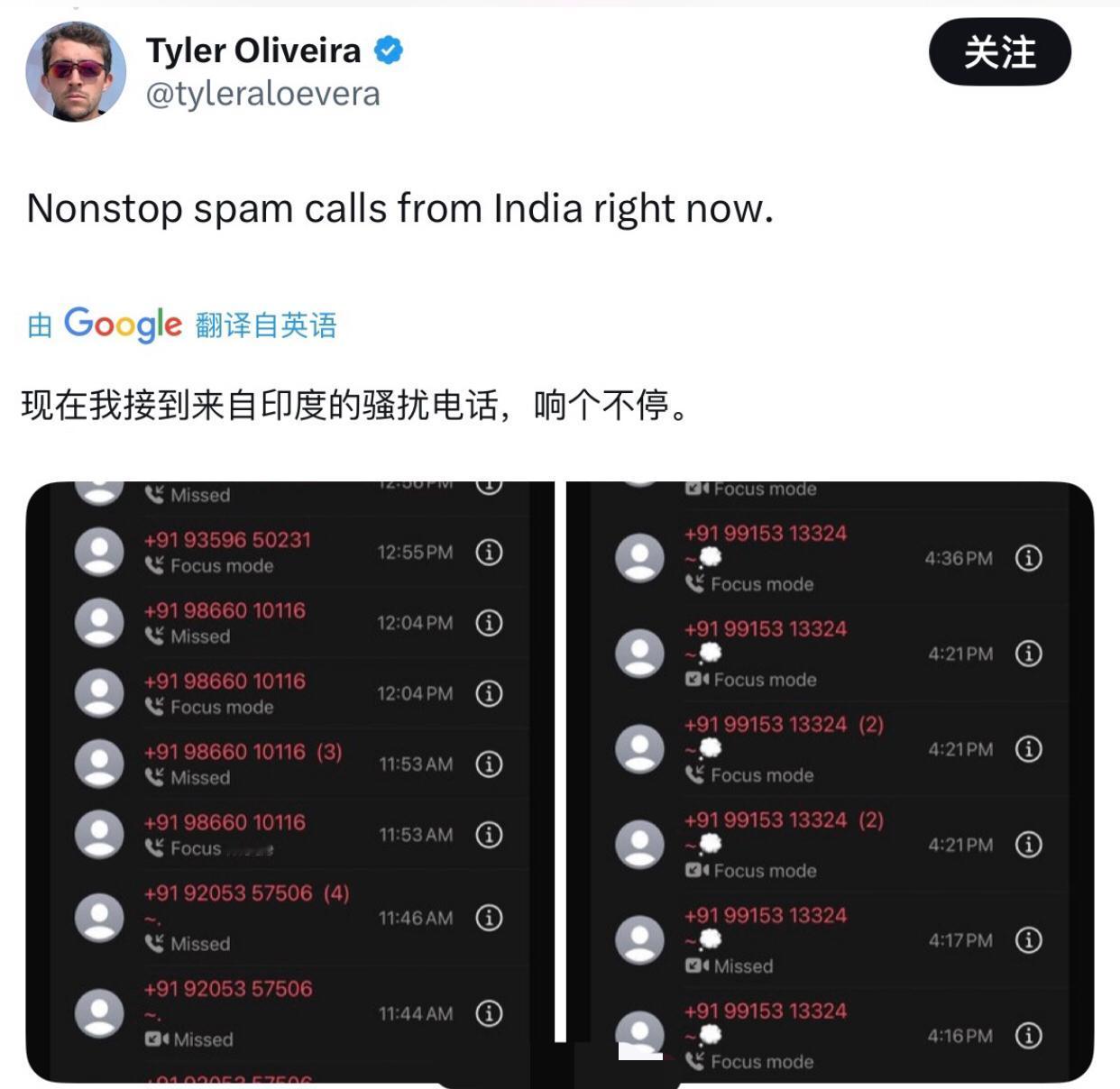Image resolution: width=1120 pixels, height=1089 pixels.
Task: Click the tweet text about spam calls
Action: [x=400, y=208]
